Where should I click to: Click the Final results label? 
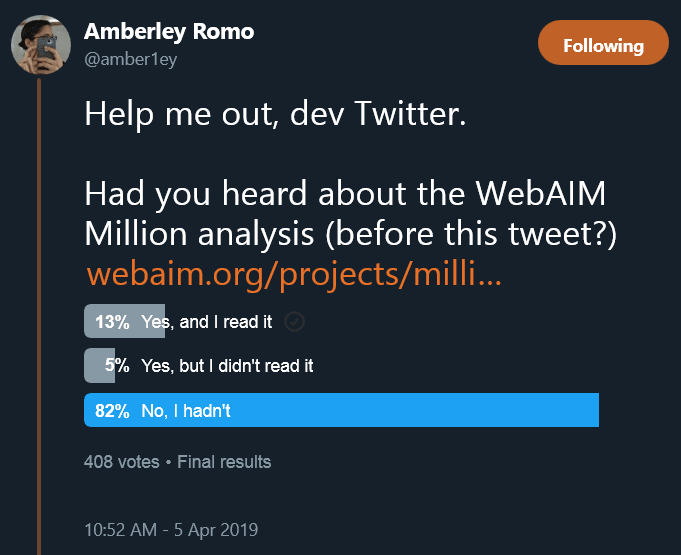pyautogui.click(x=224, y=462)
